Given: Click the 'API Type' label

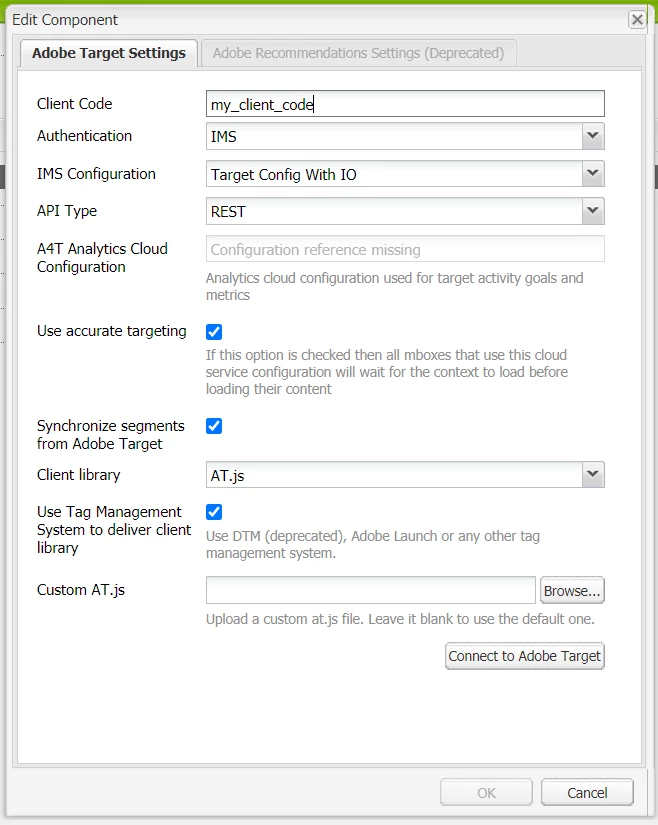Looking at the screenshot, I should click(x=67, y=210).
